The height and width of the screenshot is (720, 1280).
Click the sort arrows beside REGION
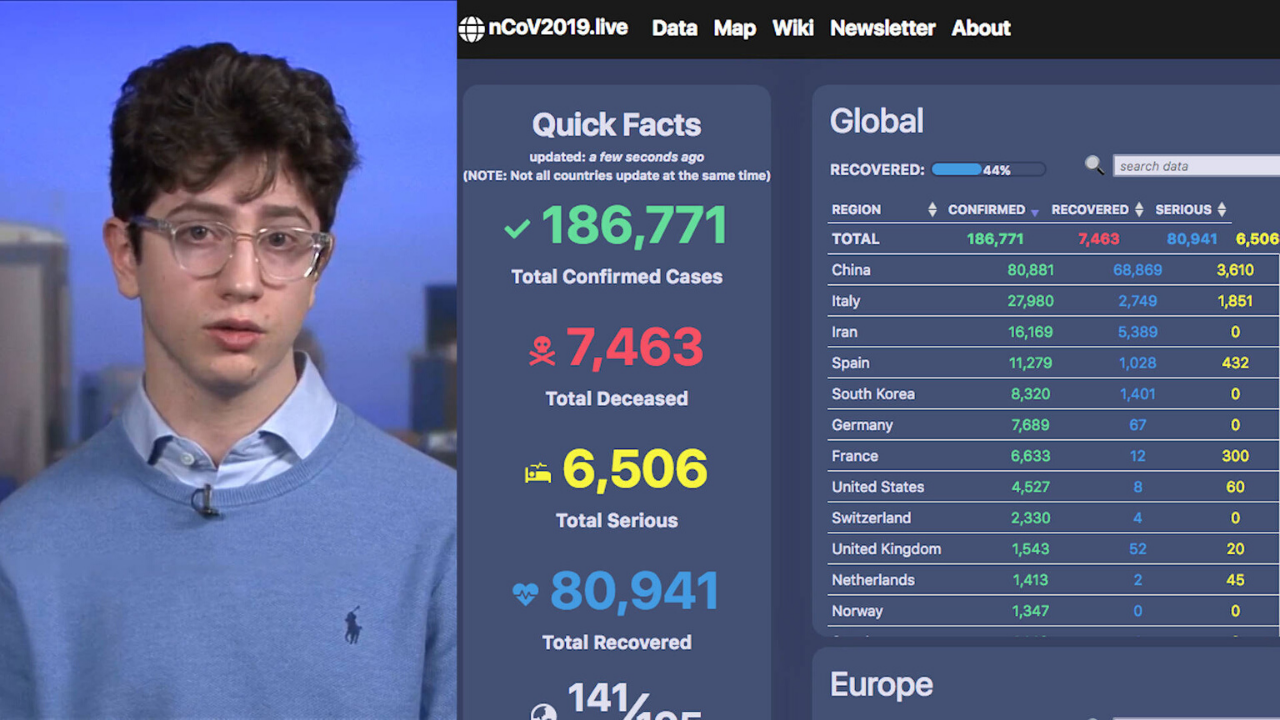coord(932,210)
